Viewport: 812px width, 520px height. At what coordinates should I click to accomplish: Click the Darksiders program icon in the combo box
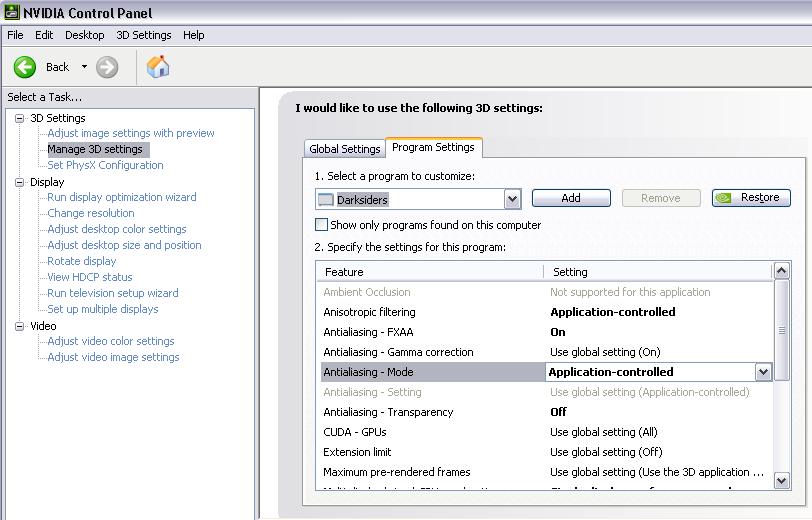[326, 199]
